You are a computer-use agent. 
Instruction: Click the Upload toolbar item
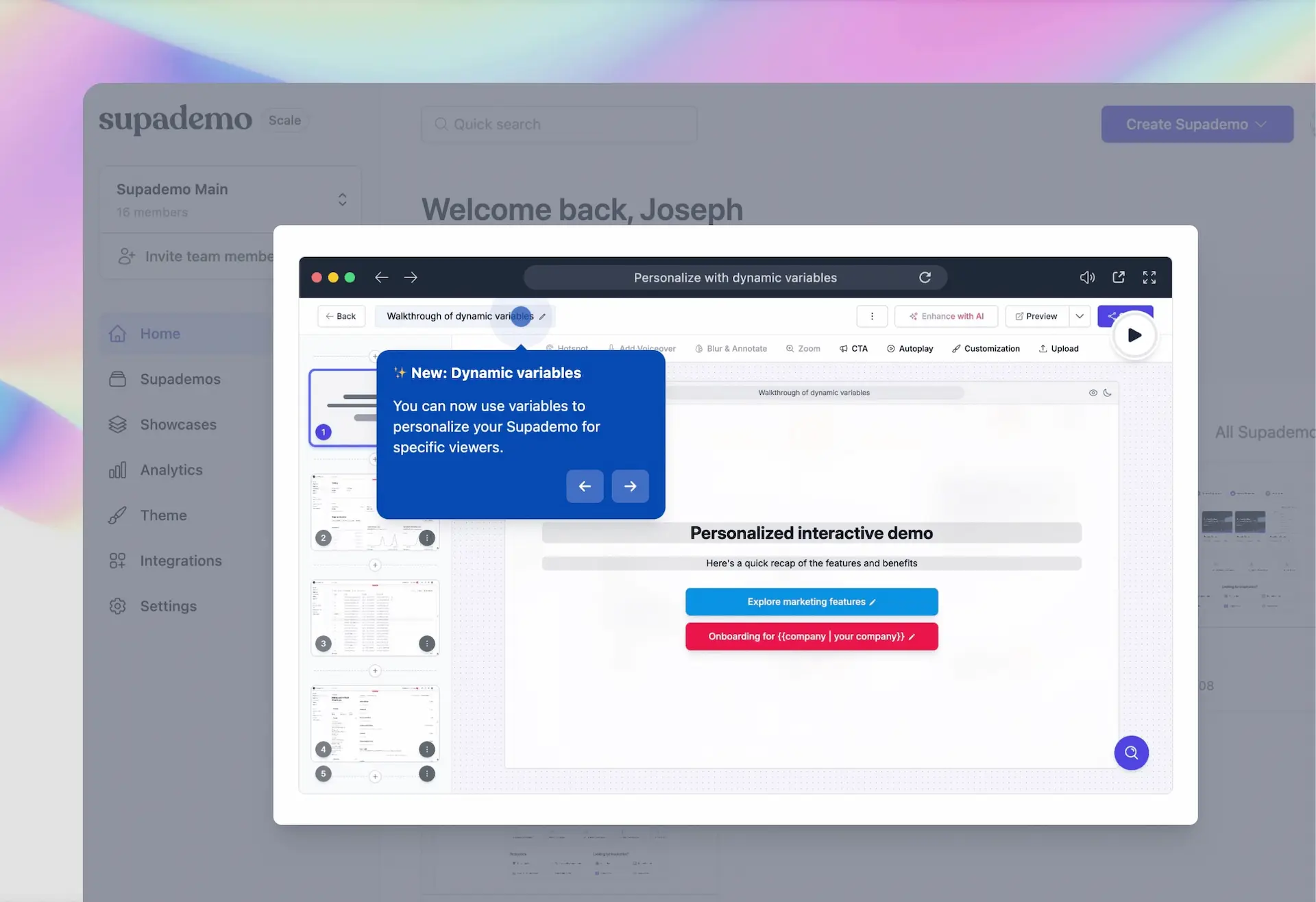pos(1058,349)
